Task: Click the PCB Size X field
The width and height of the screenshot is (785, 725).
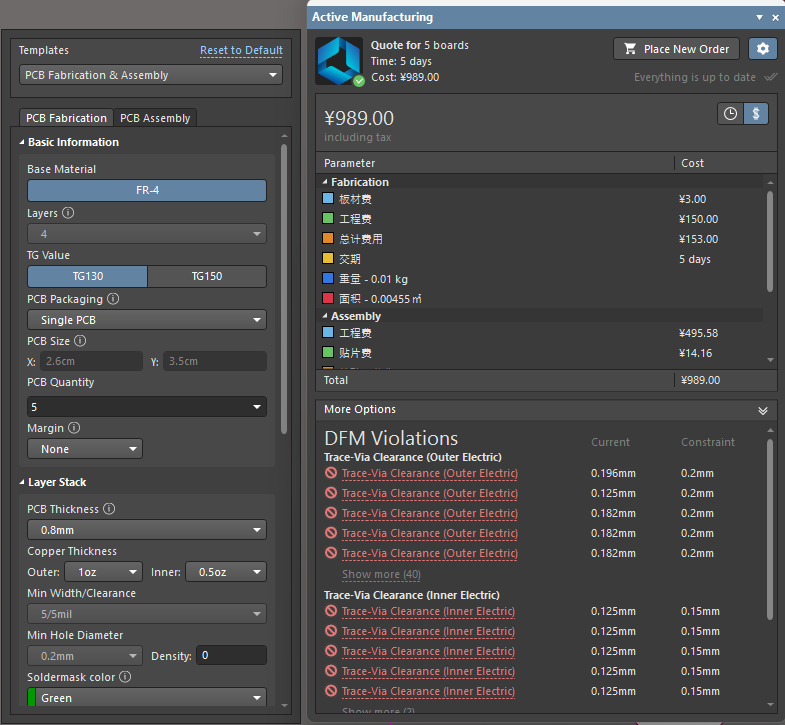Action: tap(91, 361)
